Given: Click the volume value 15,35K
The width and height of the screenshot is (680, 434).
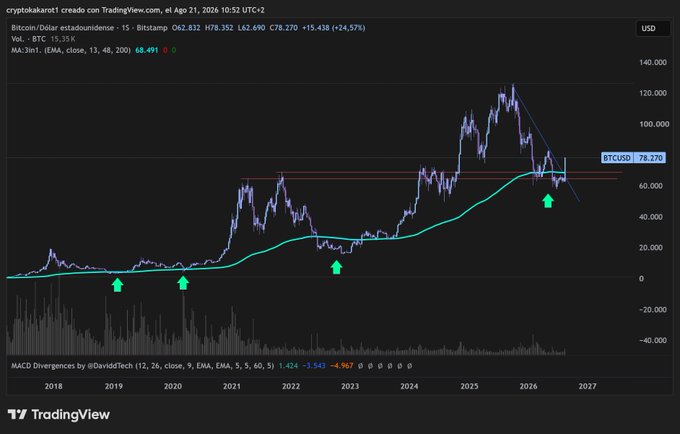Looking at the screenshot, I should click(x=63, y=39).
